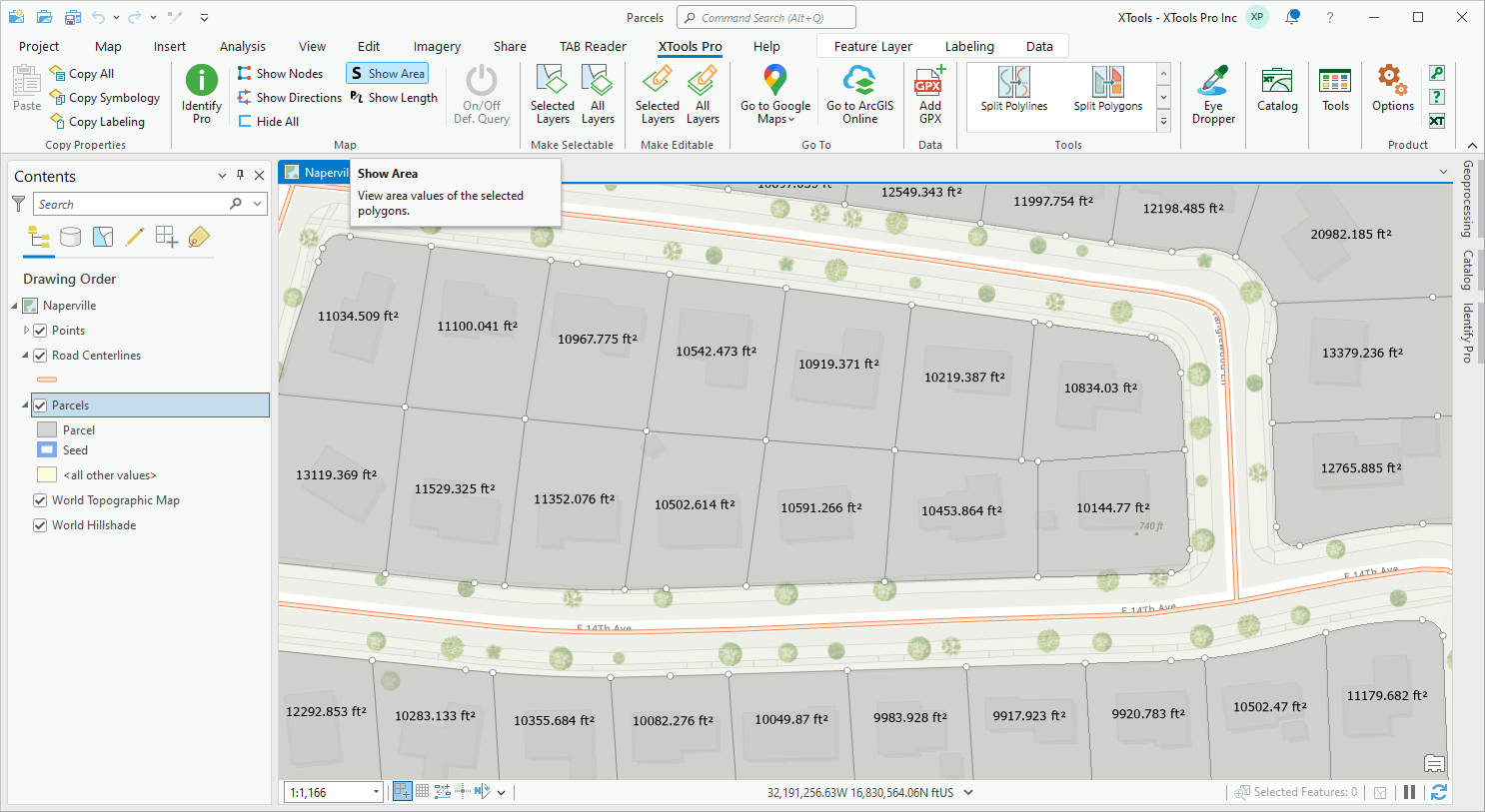Click the Show Nodes button
This screenshot has height=812, width=1485.
pyautogui.click(x=280, y=74)
